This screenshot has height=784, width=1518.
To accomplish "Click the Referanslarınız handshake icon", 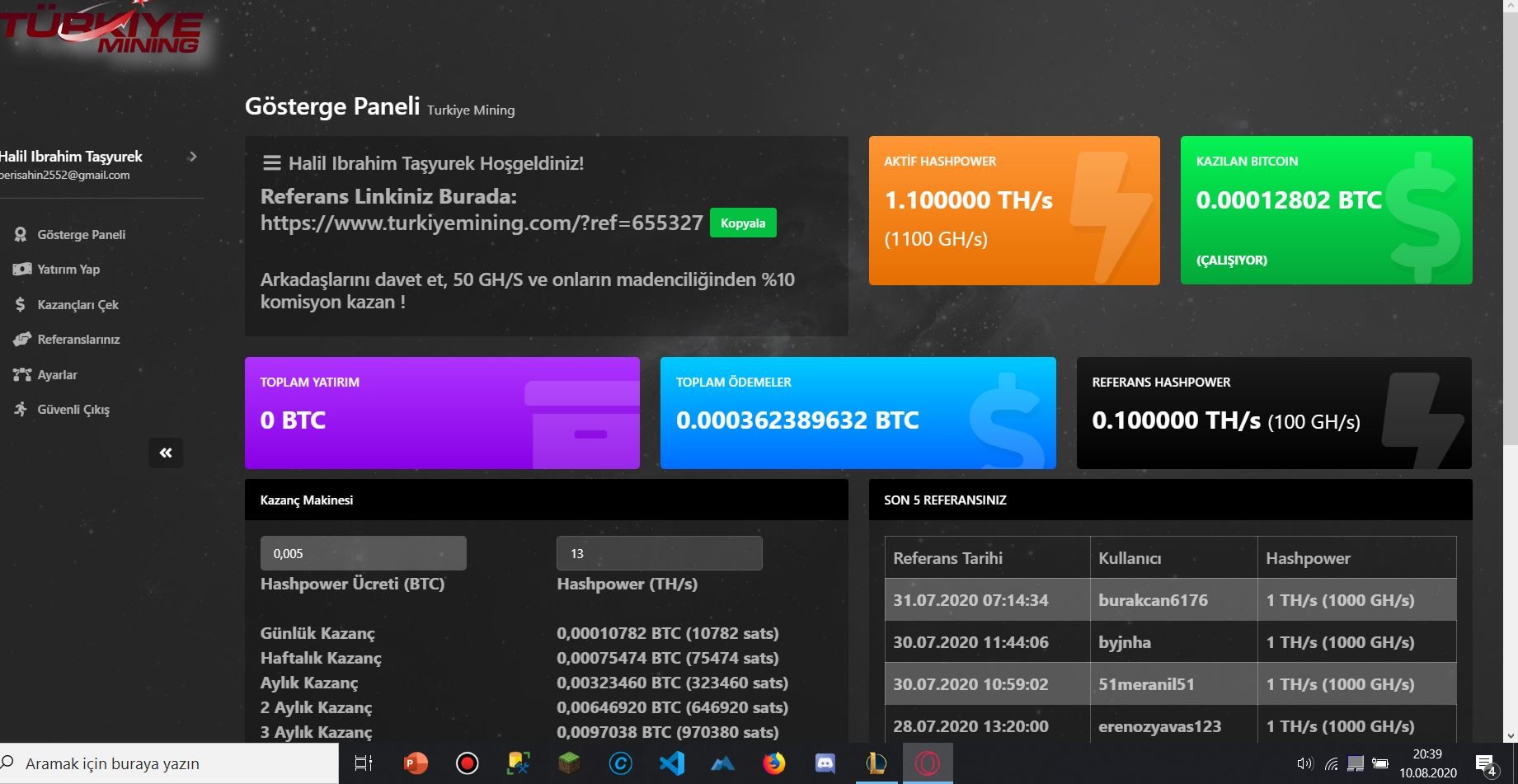I will coord(21,340).
